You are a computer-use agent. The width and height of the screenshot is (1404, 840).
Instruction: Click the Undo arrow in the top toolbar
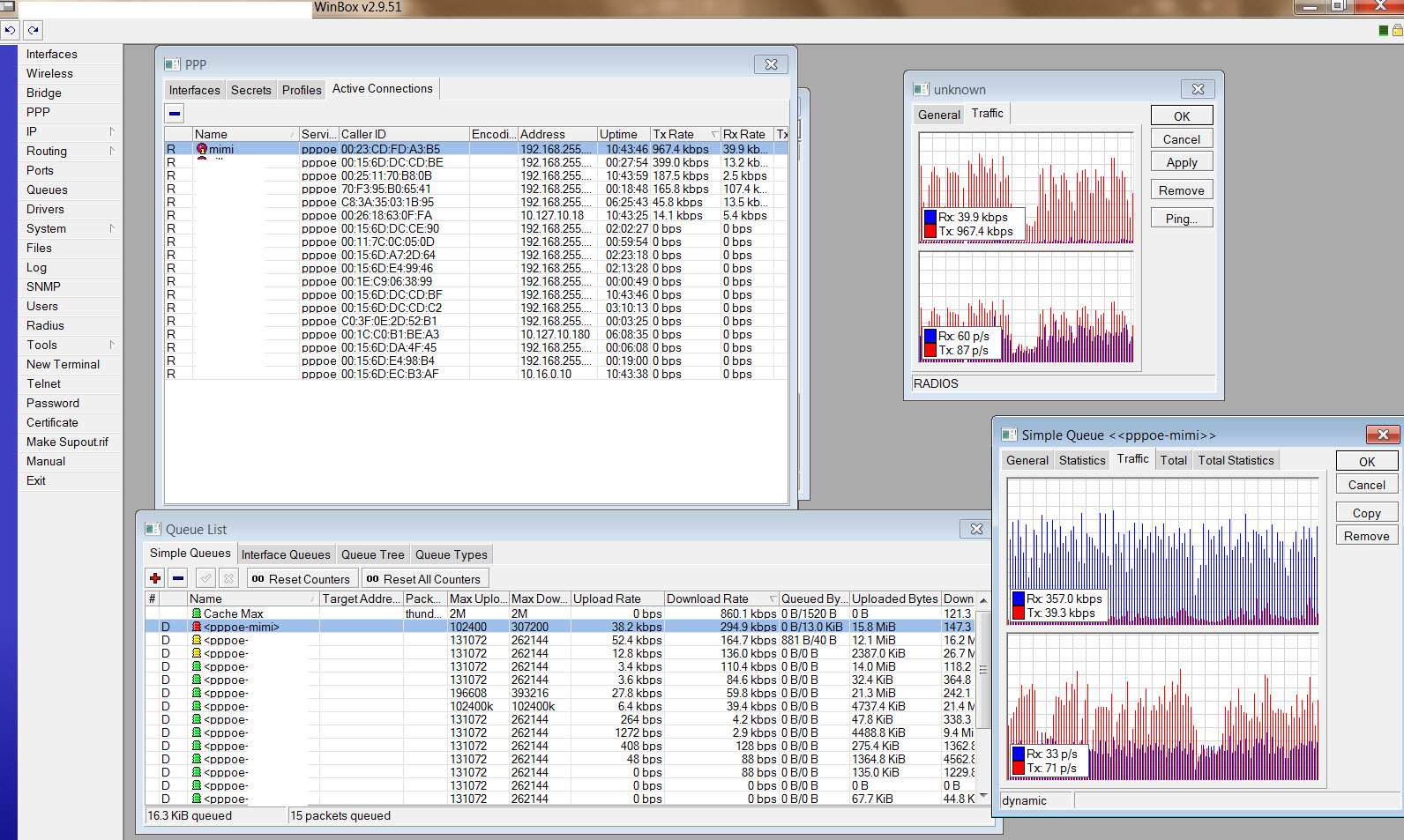pos(10,30)
